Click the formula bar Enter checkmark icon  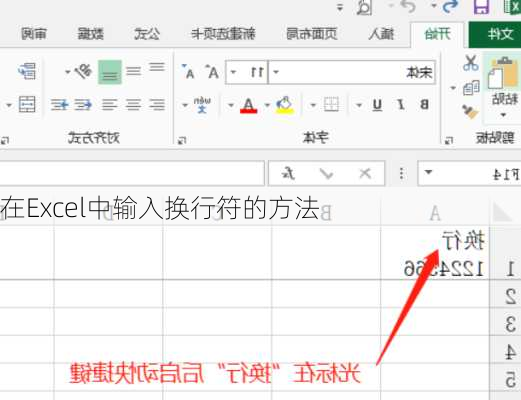(326, 173)
